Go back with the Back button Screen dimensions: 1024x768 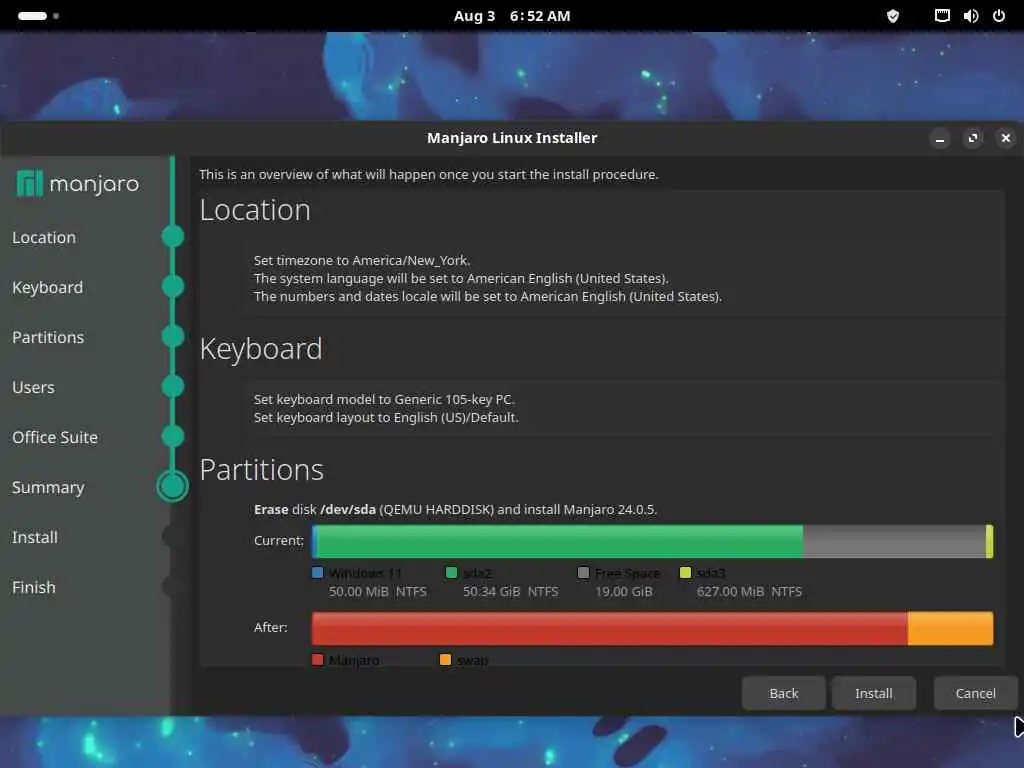pos(783,693)
